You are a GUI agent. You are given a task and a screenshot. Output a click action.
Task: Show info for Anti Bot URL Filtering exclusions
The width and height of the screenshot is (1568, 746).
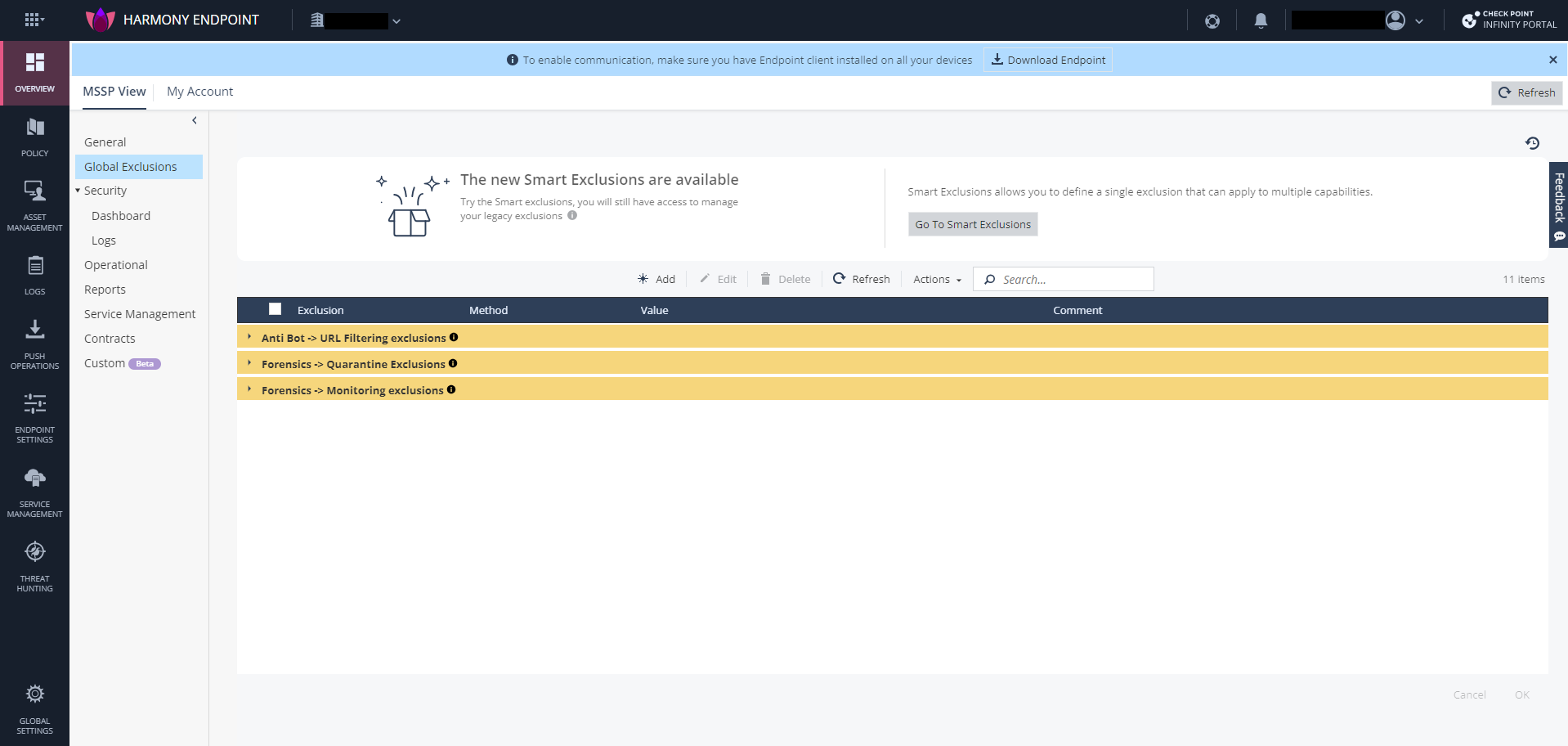tap(454, 337)
